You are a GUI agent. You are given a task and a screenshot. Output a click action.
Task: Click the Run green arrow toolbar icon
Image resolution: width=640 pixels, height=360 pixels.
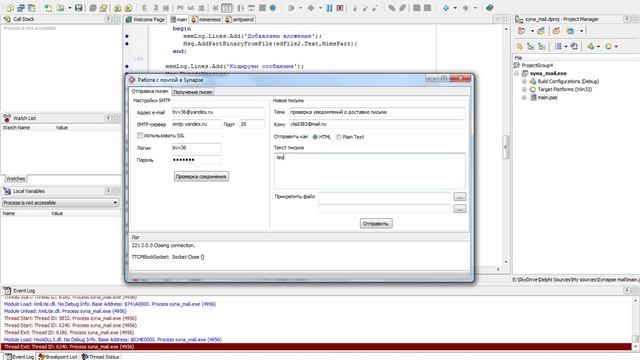click(291, 8)
